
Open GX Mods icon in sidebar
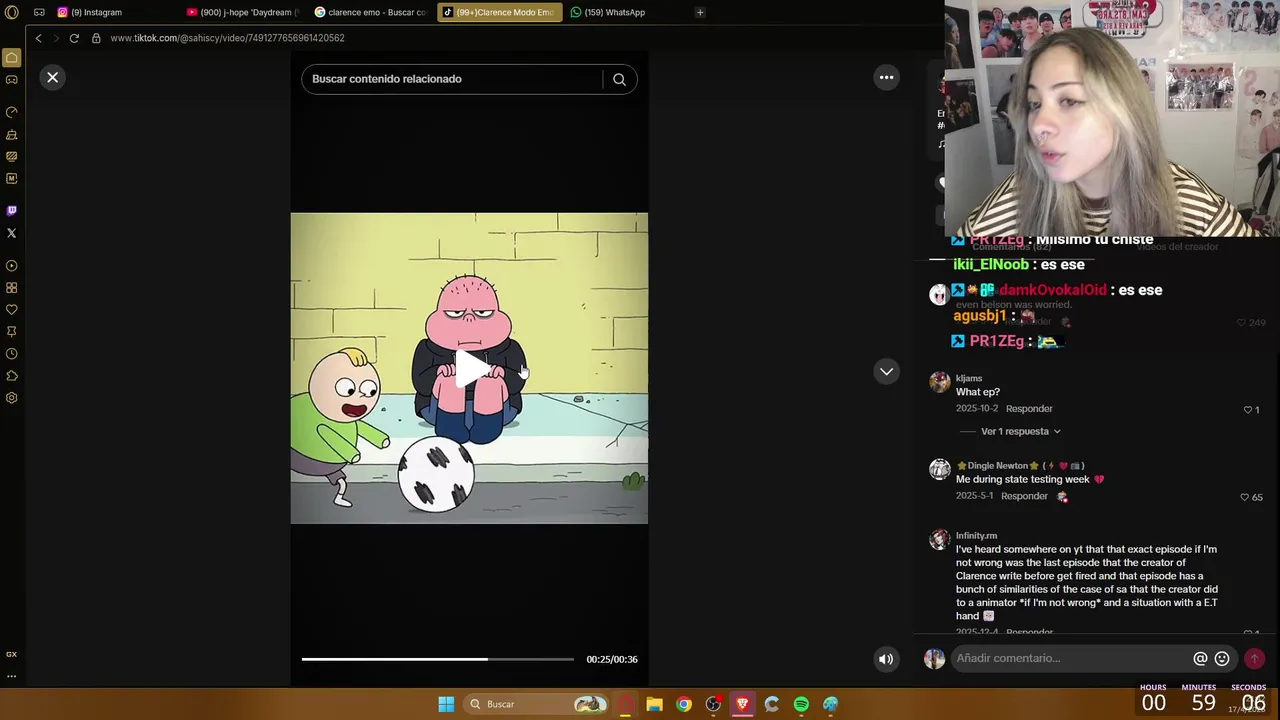[11, 156]
